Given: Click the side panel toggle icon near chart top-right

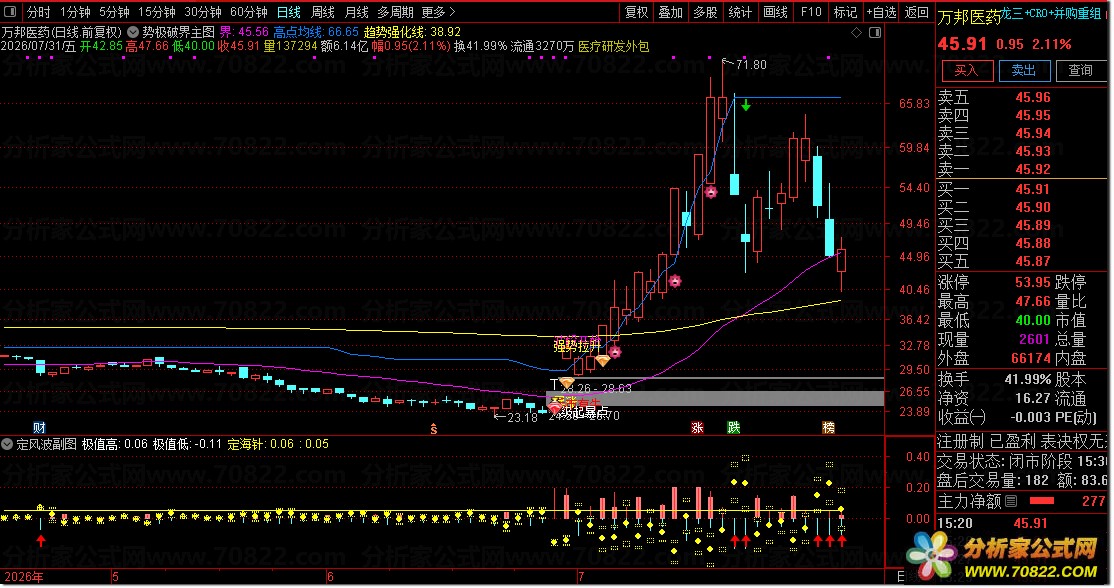Looking at the screenshot, I should [875, 33].
